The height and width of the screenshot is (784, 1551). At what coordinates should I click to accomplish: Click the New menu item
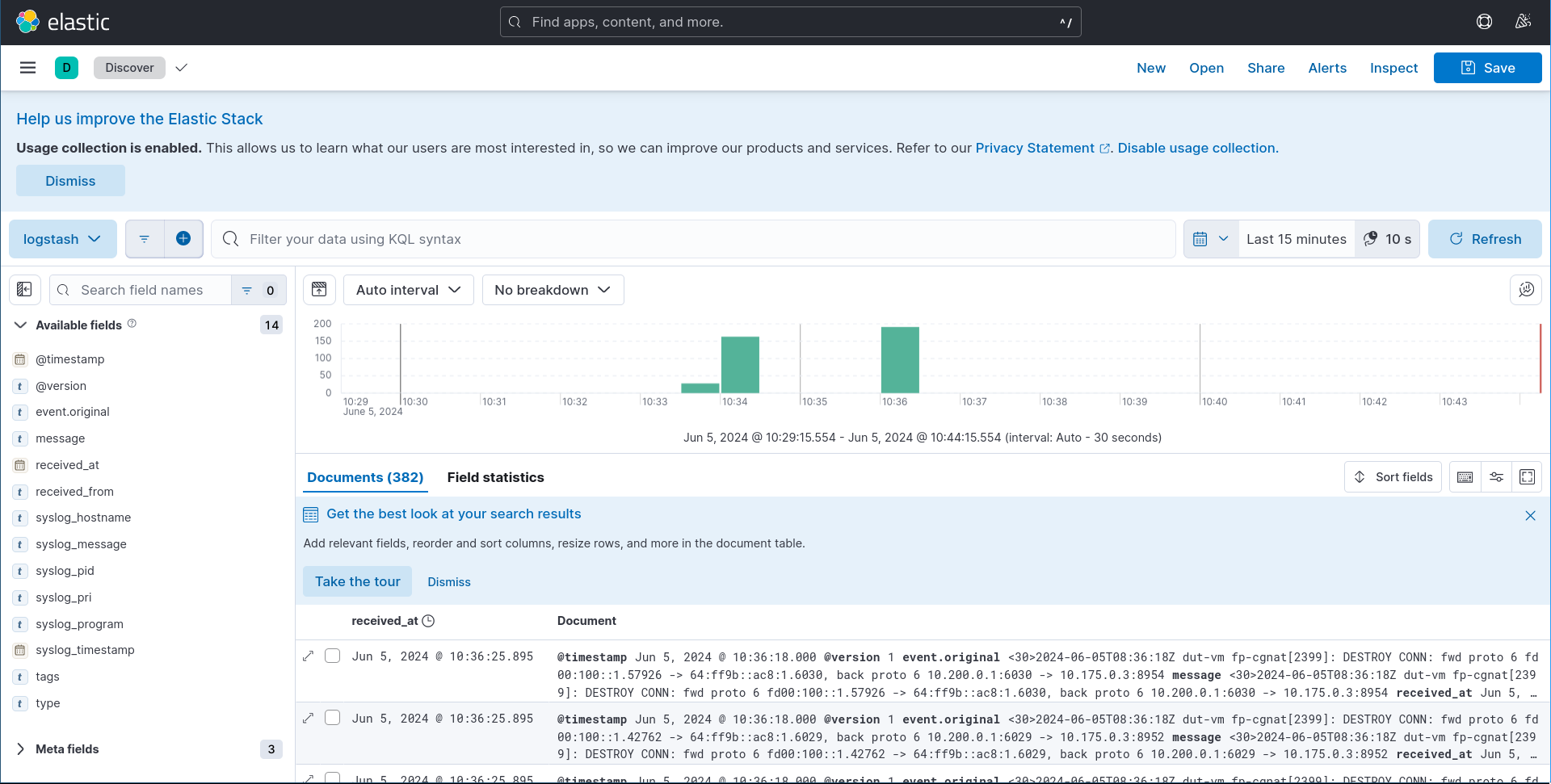click(x=1150, y=68)
